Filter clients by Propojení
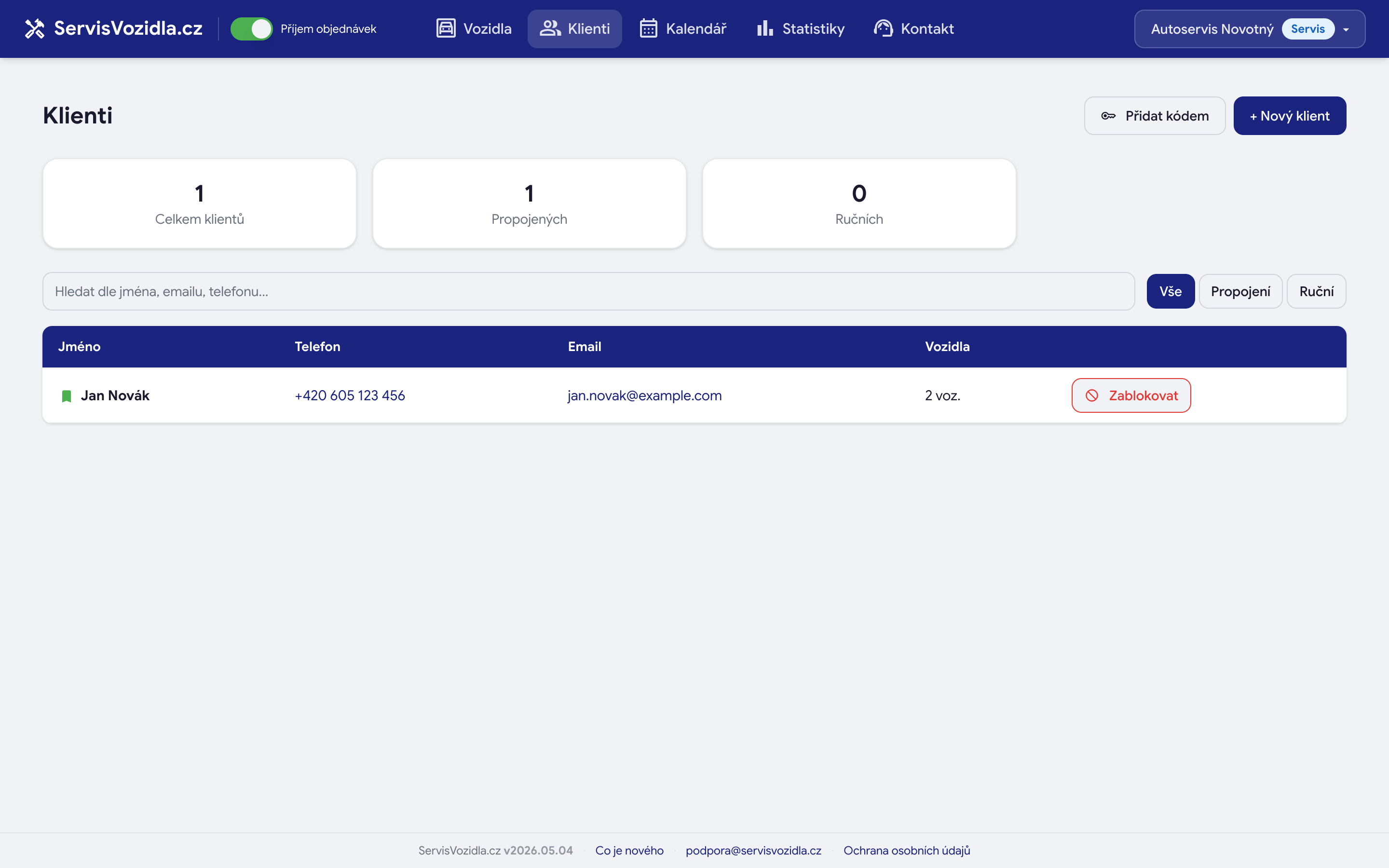This screenshot has width=1389, height=868. pos(1240,291)
